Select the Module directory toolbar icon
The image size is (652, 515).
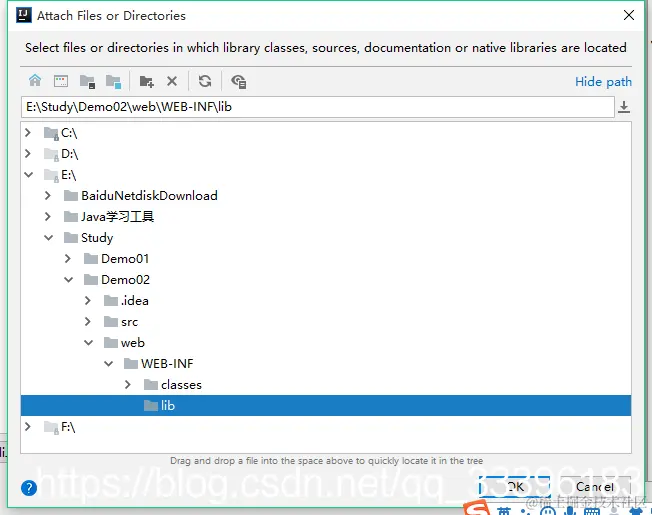(x=113, y=81)
